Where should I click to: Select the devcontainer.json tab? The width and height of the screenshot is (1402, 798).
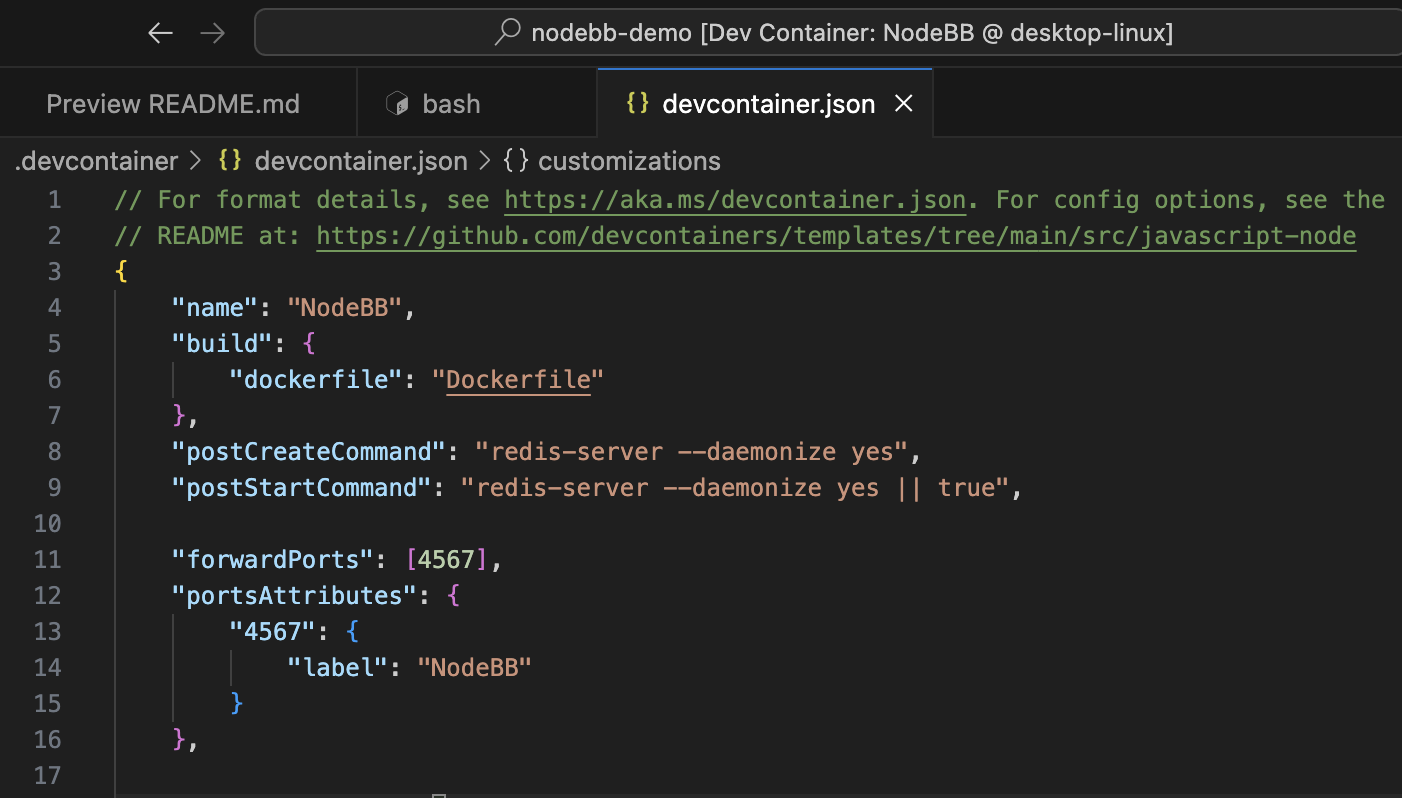point(765,104)
